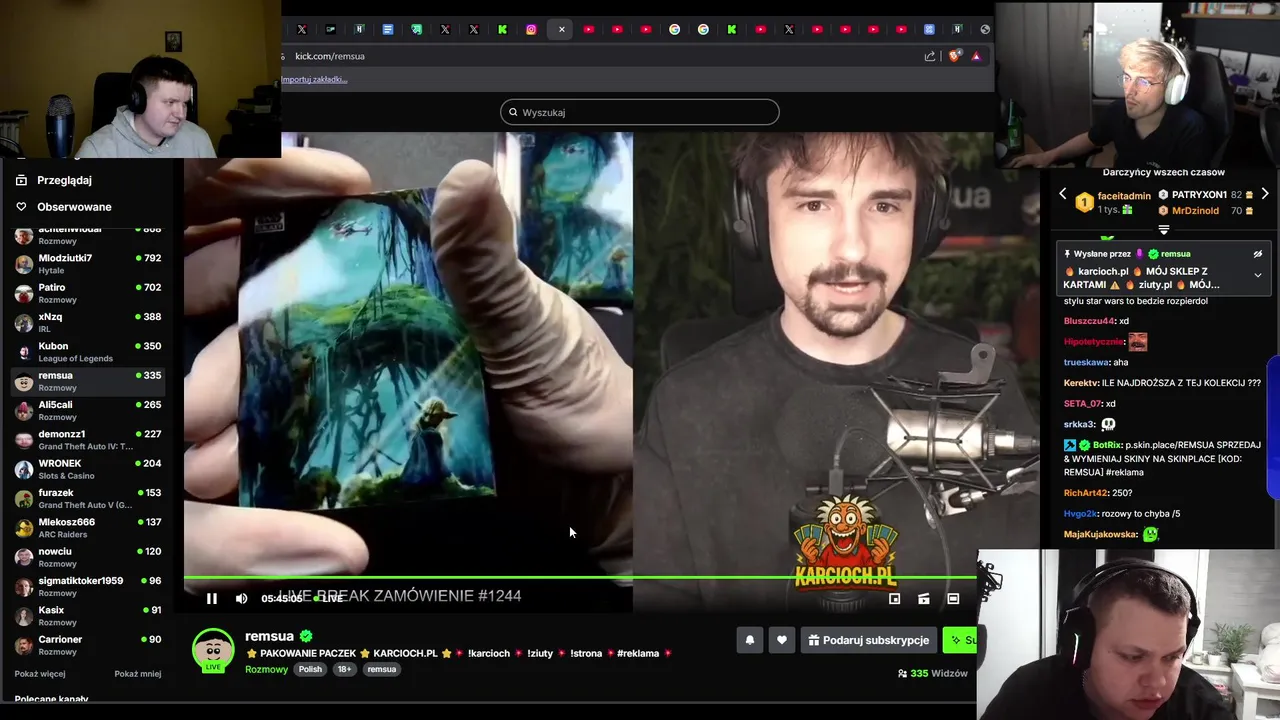
Task: Open Kubon channel in the sidebar
Action: click(x=88, y=352)
